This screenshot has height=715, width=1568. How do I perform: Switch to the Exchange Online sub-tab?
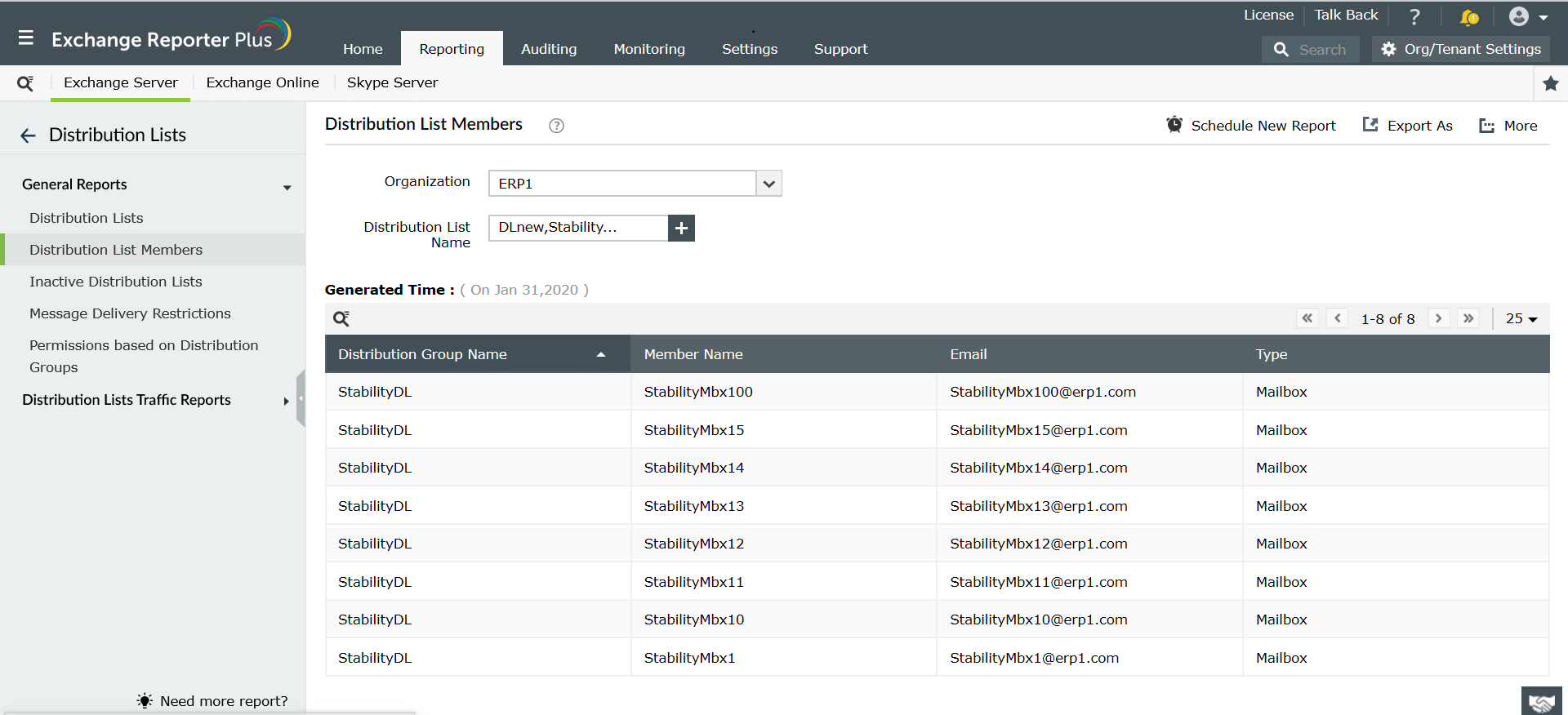(x=262, y=82)
